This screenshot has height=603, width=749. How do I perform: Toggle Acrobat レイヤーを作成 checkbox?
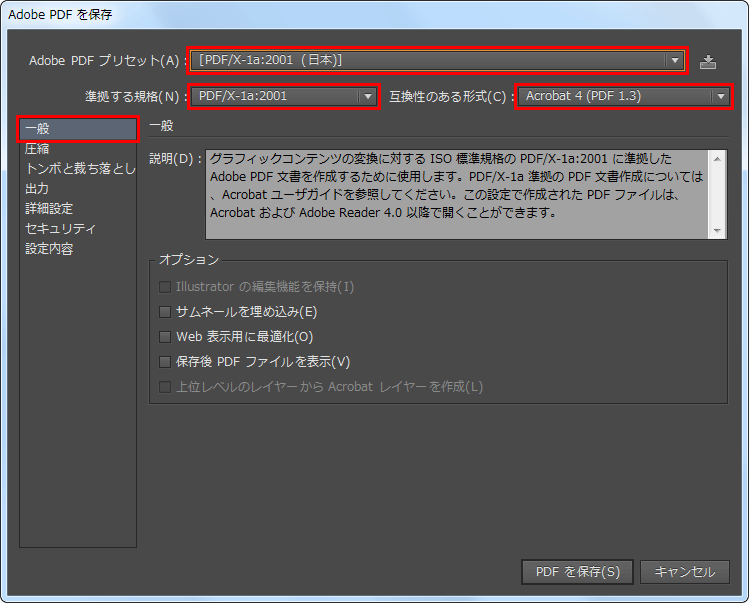(165, 387)
